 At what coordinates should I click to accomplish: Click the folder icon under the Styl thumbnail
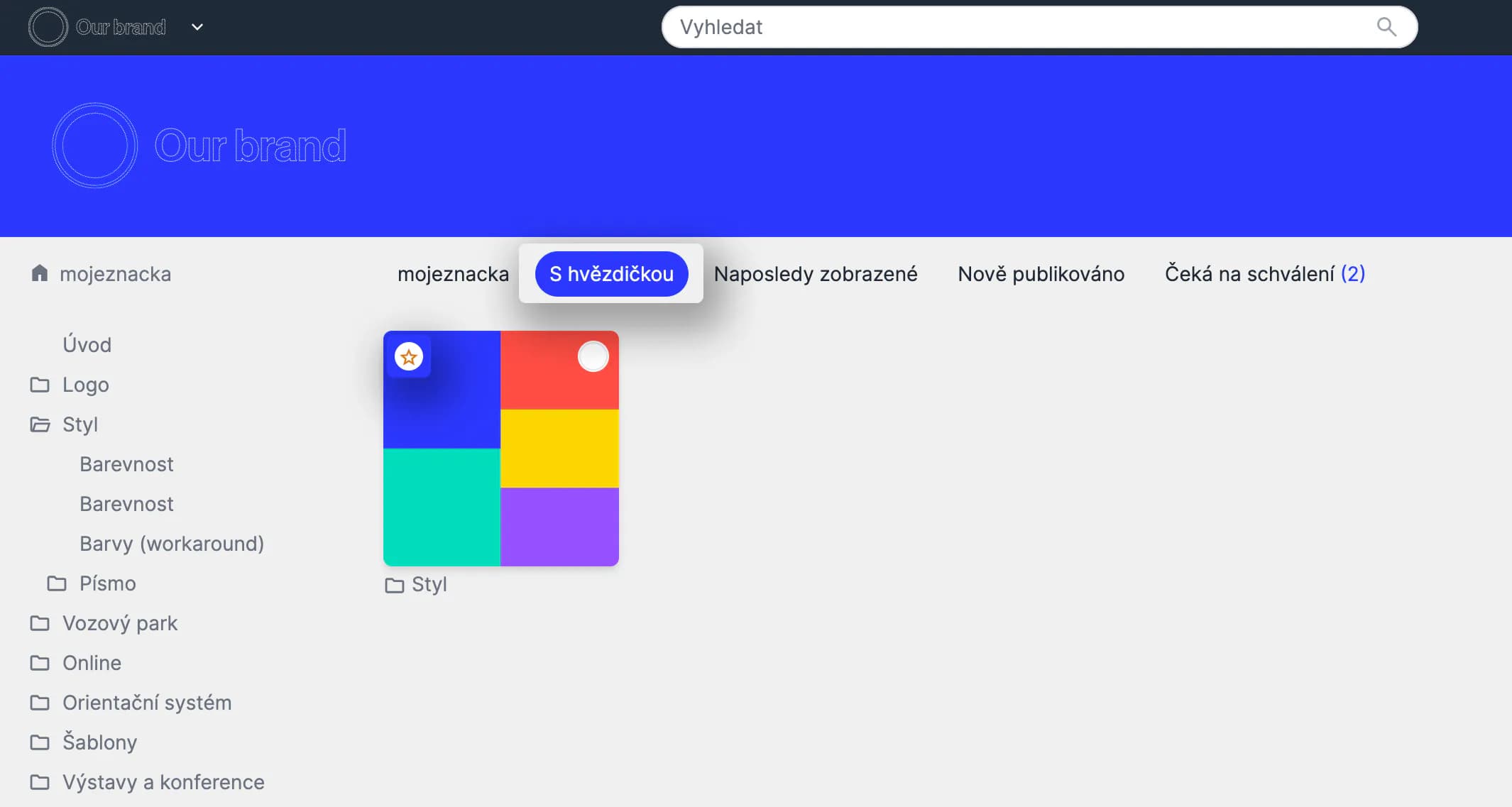tap(394, 585)
